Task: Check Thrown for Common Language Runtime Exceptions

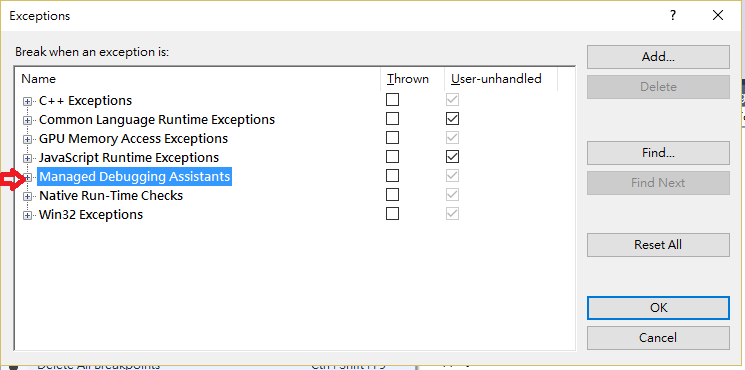Action: pos(392,119)
